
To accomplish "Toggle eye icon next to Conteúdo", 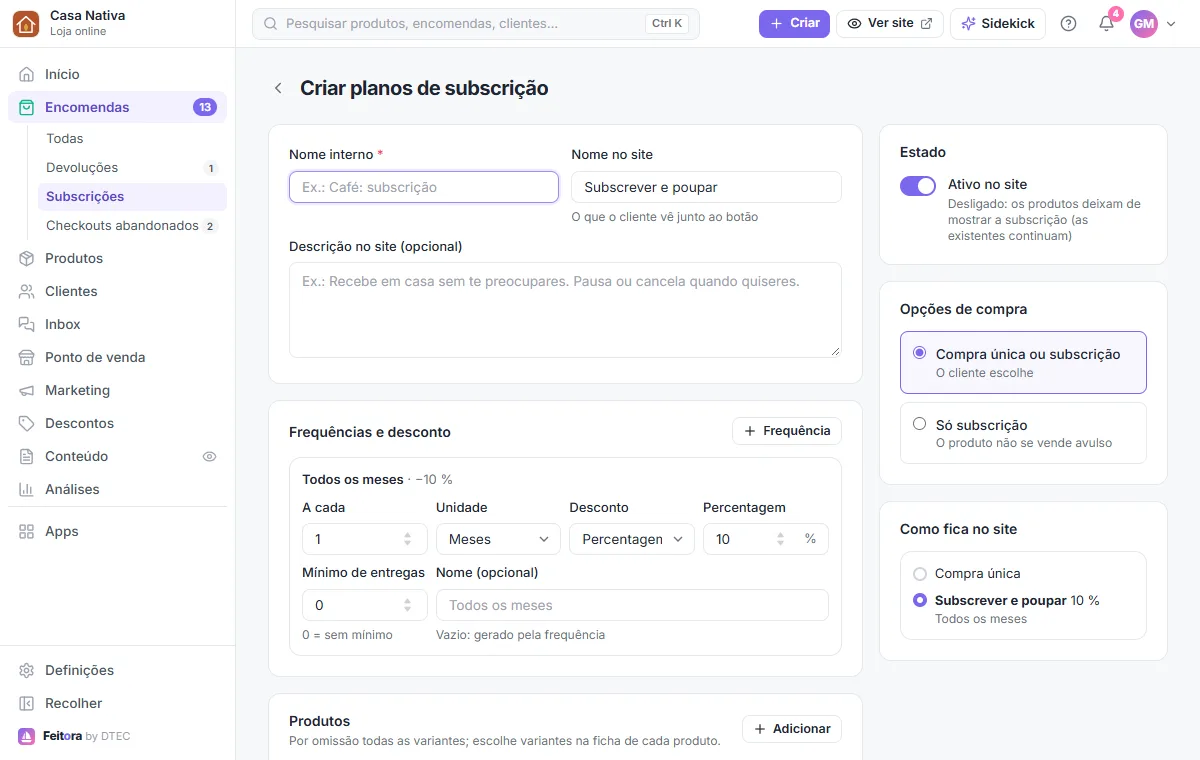I will click(209, 457).
